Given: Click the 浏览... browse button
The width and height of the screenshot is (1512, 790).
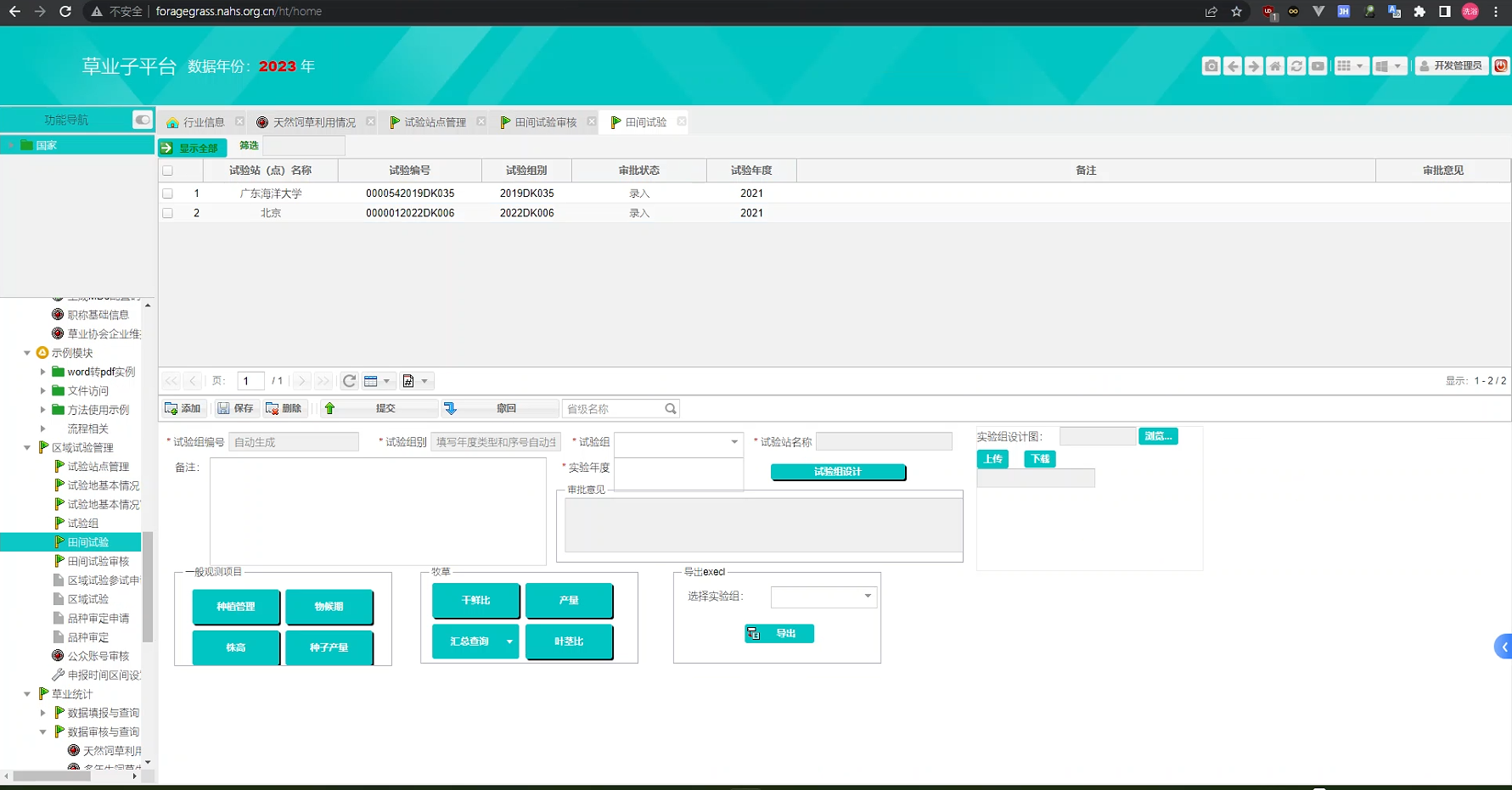Looking at the screenshot, I should [1158, 436].
